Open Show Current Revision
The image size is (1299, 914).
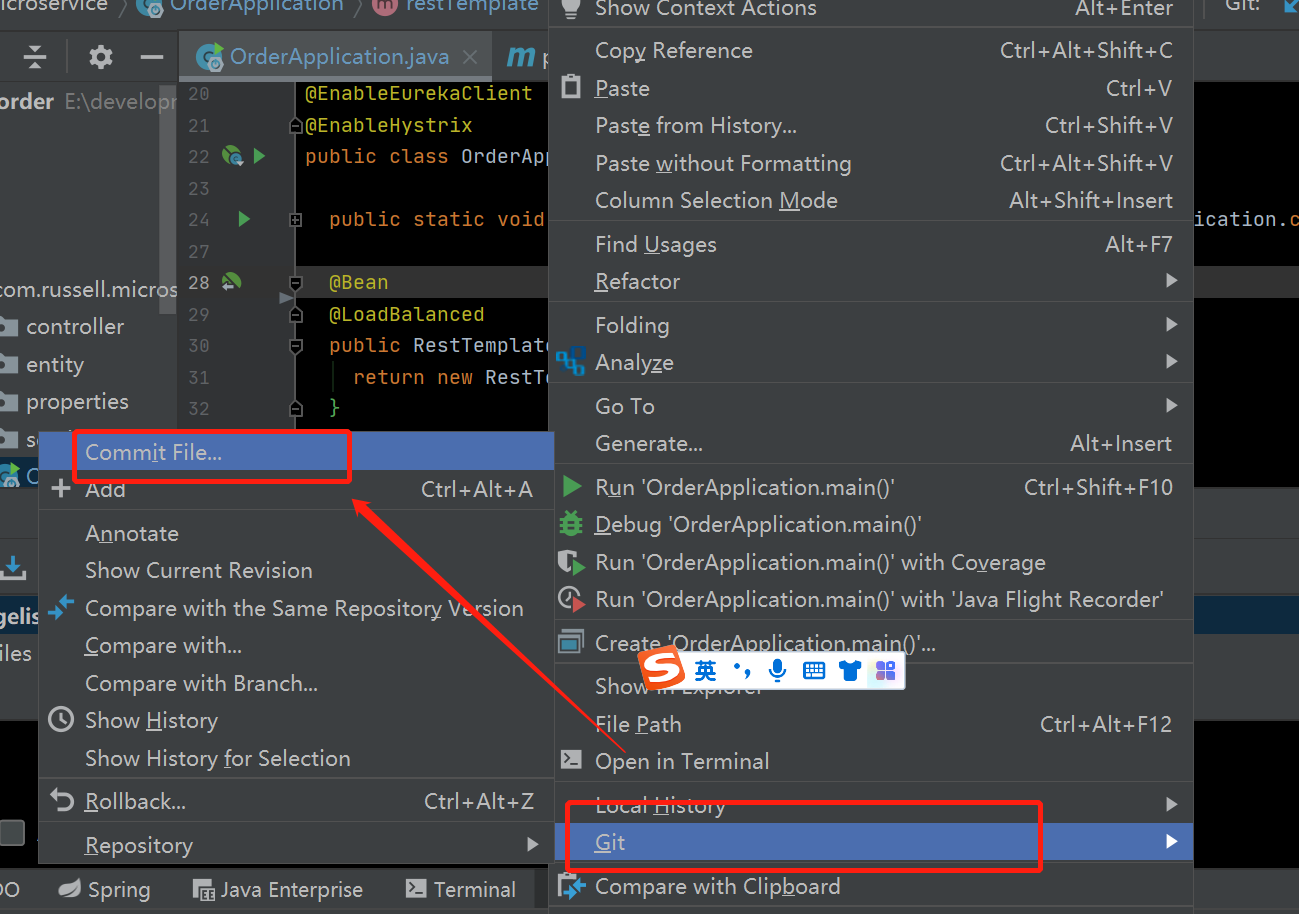tap(296, 570)
